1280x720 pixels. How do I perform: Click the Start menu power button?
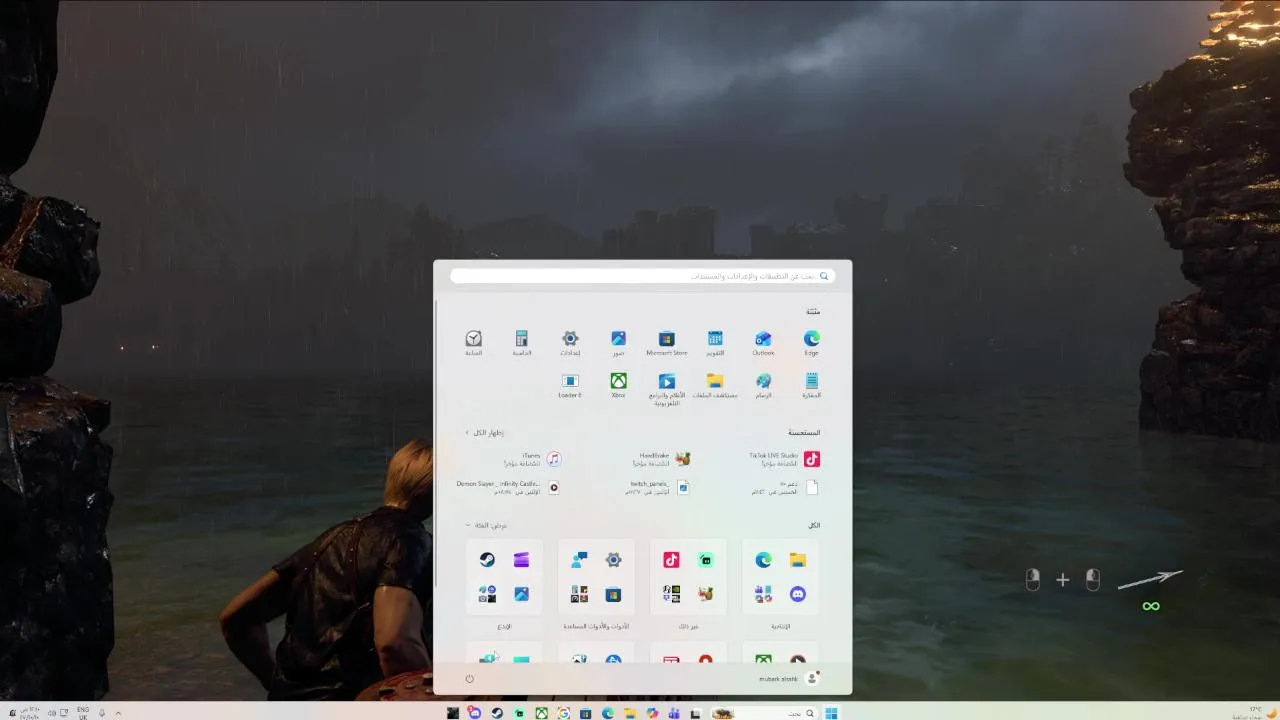[x=469, y=679]
